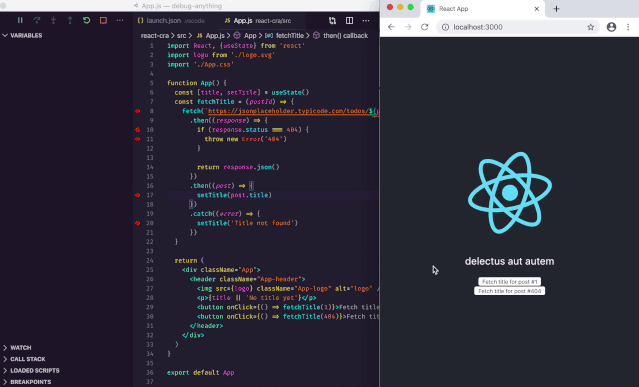This screenshot has height=387, width=639.
Task: Close the React App browser tab
Action: (537, 9)
